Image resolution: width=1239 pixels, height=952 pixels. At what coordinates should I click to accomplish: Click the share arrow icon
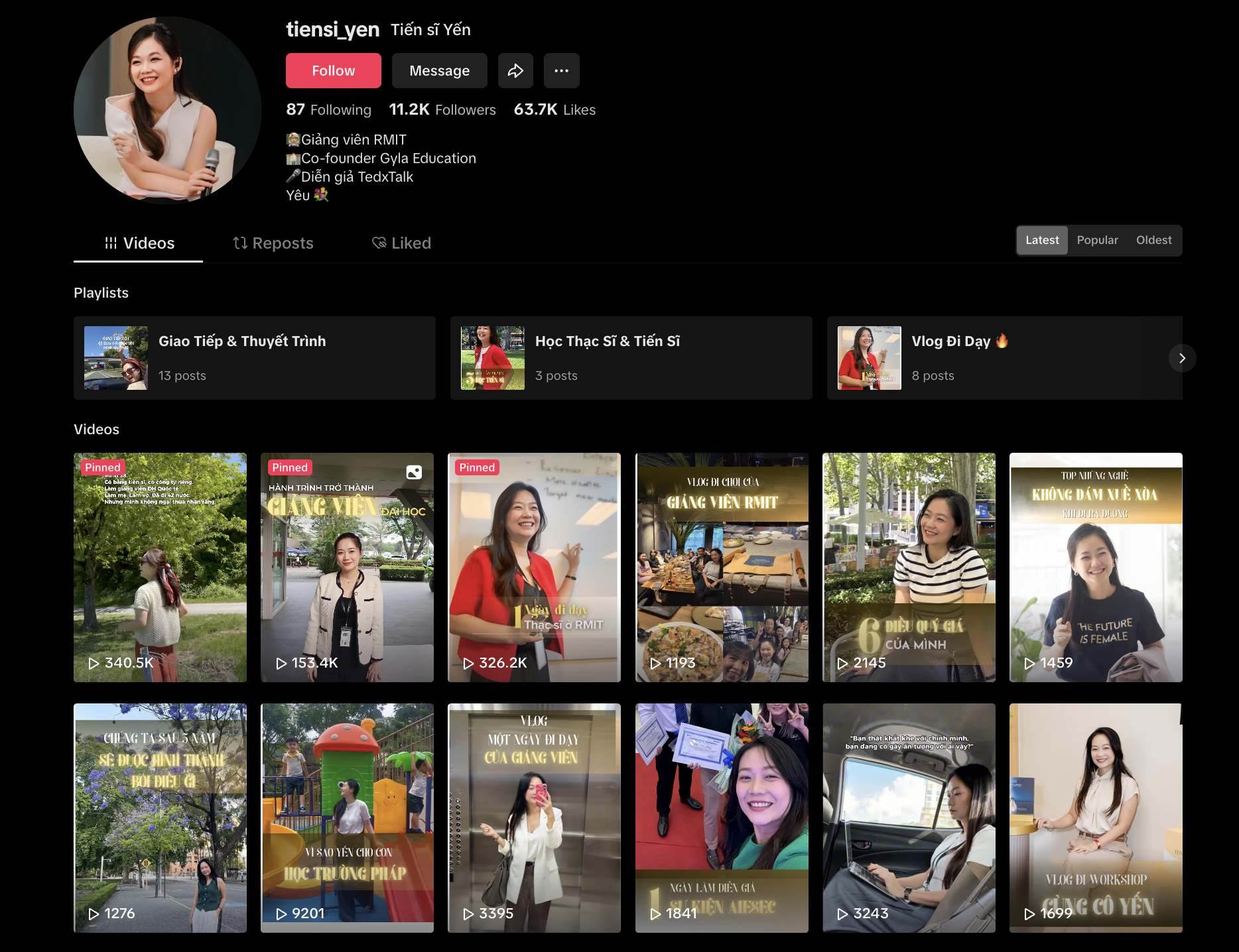pos(515,71)
